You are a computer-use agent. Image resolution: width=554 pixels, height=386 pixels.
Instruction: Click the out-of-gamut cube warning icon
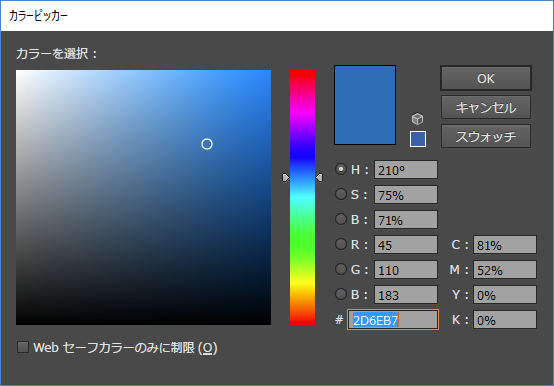click(x=417, y=119)
